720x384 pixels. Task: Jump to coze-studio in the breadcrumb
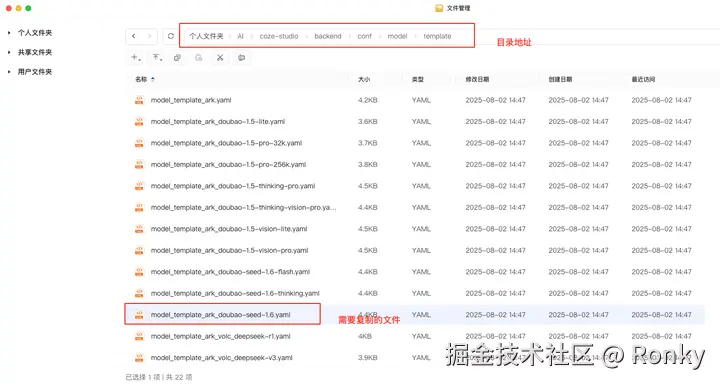(x=279, y=36)
